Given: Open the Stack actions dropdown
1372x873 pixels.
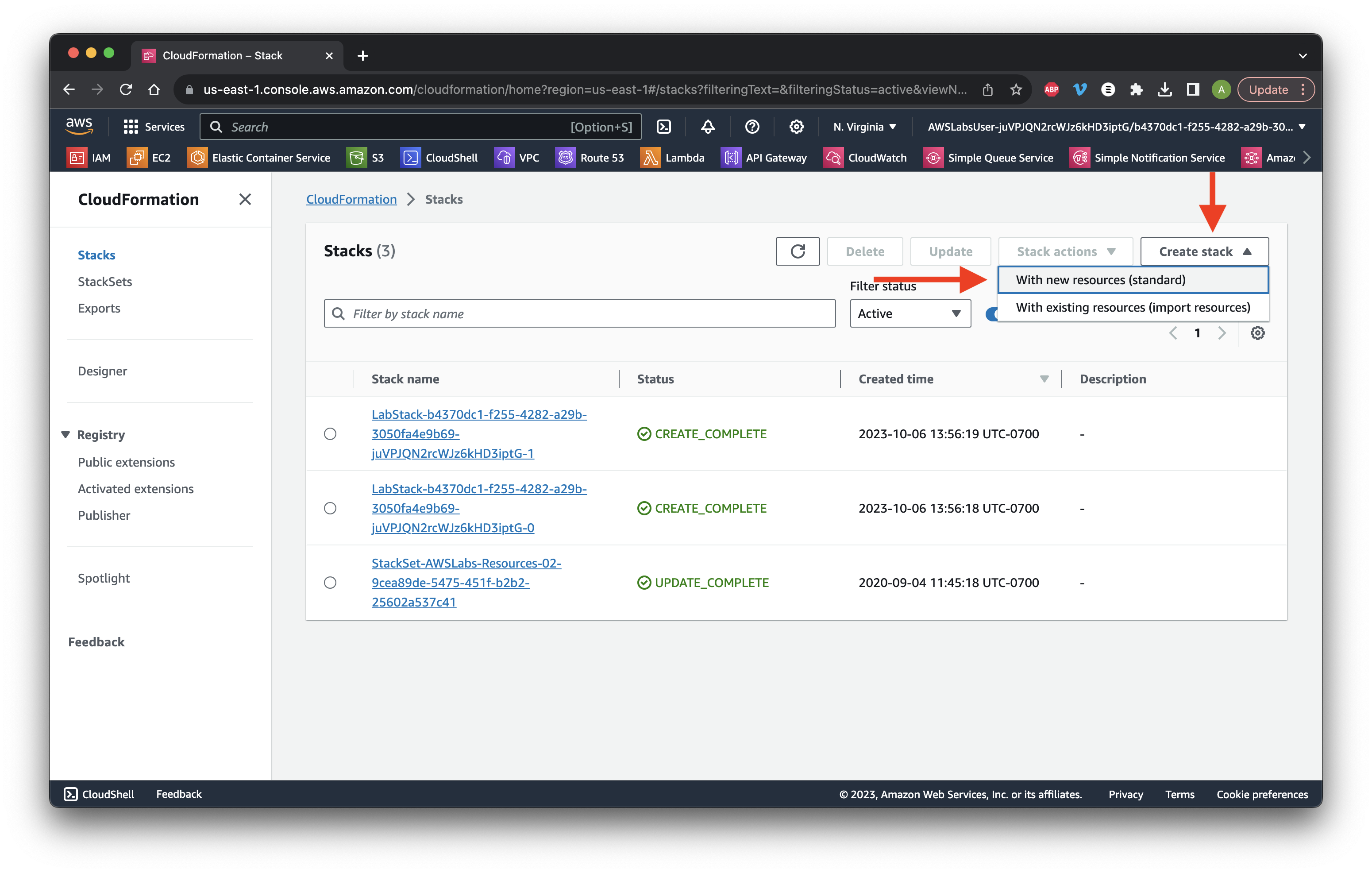Looking at the screenshot, I should click(x=1065, y=251).
